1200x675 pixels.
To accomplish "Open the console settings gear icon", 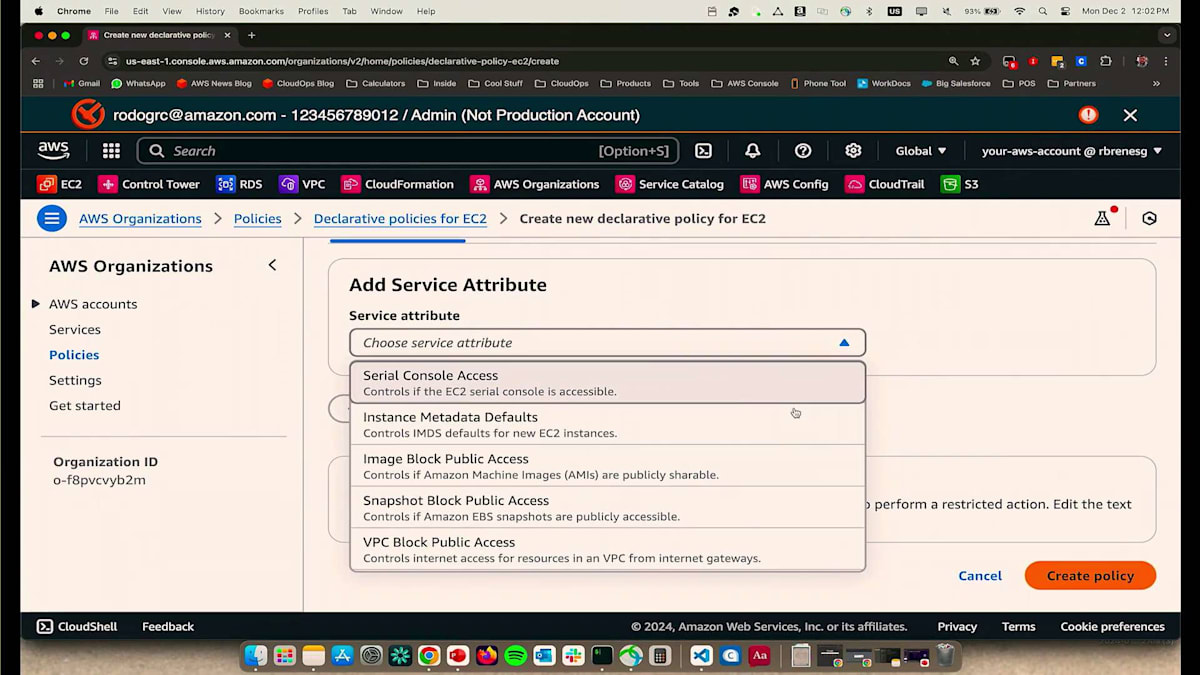I will [x=853, y=151].
